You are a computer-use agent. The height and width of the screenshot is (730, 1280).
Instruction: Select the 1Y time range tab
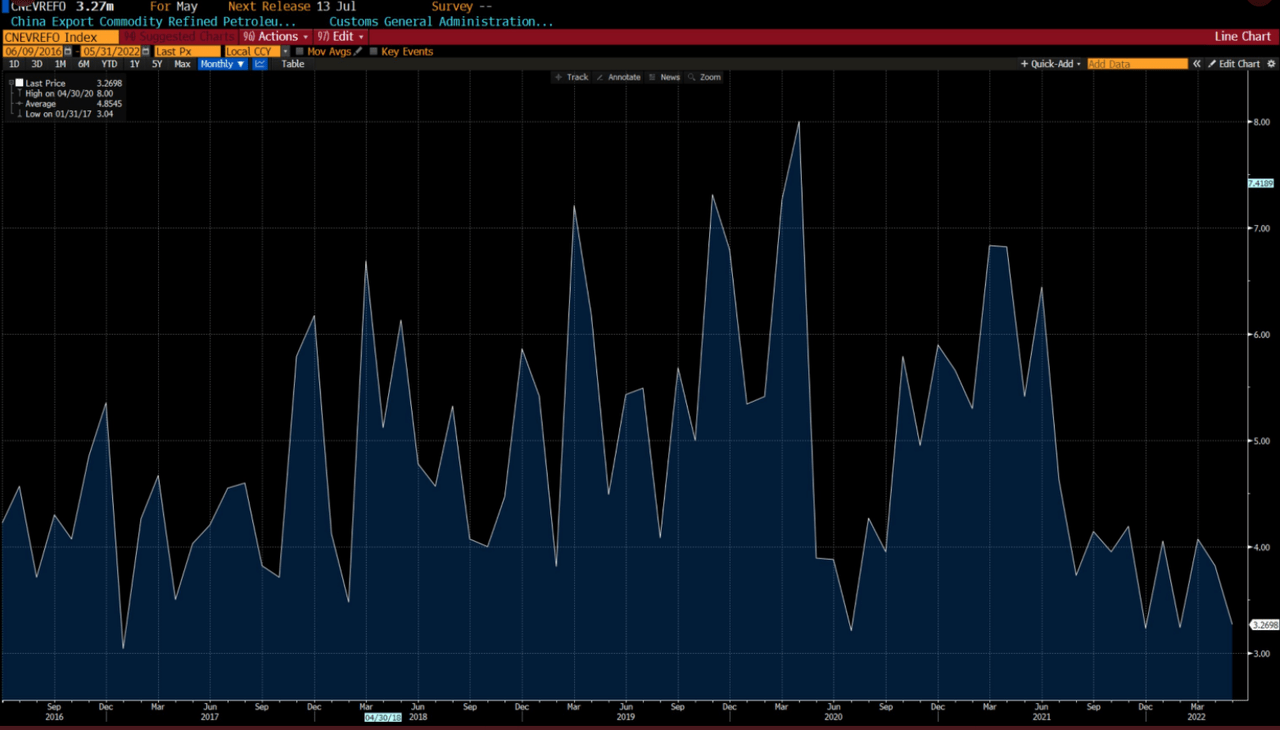pyautogui.click(x=134, y=64)
